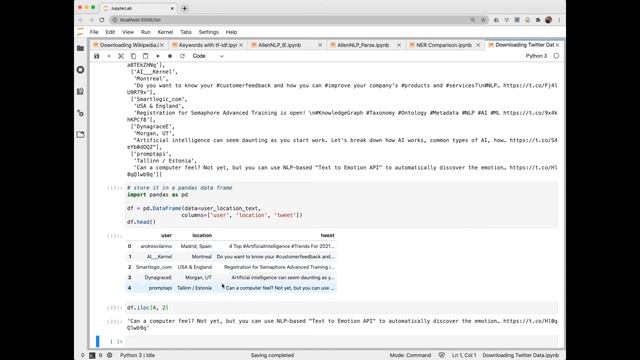Open the Run menu
Image resolution: width=640 pixels, height=360 pixels.
coord(146,32)
